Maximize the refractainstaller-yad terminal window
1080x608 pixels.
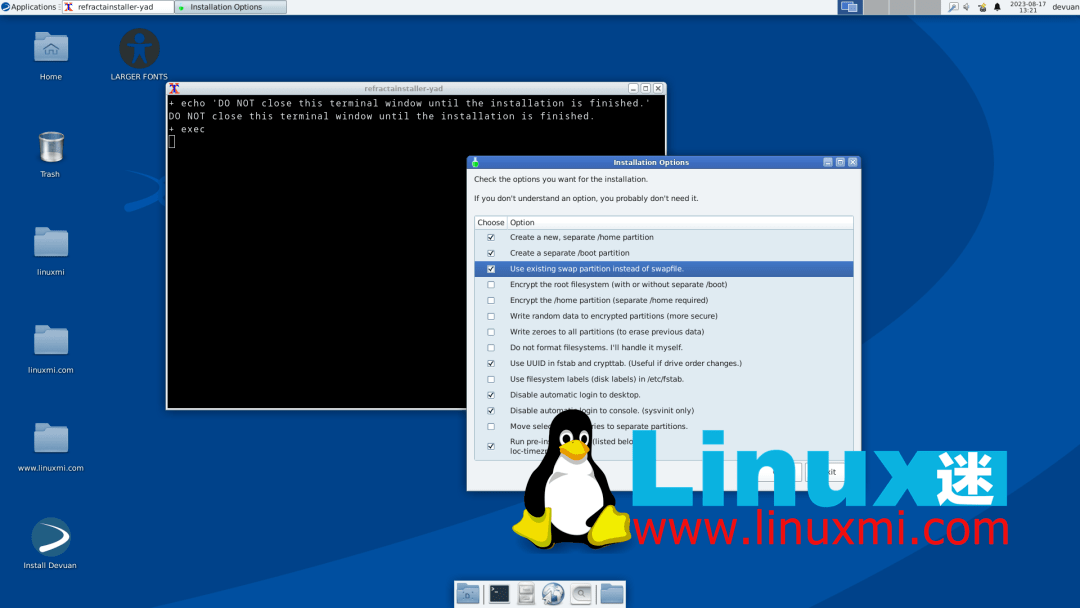point(645,88)
